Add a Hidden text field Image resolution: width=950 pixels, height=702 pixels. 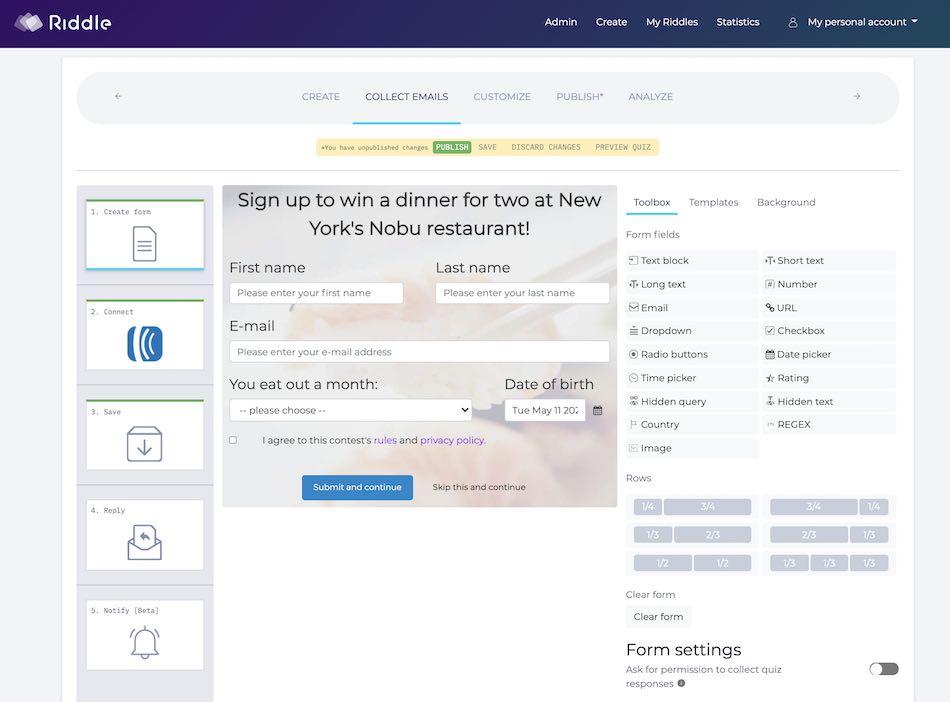pos(829,402)
